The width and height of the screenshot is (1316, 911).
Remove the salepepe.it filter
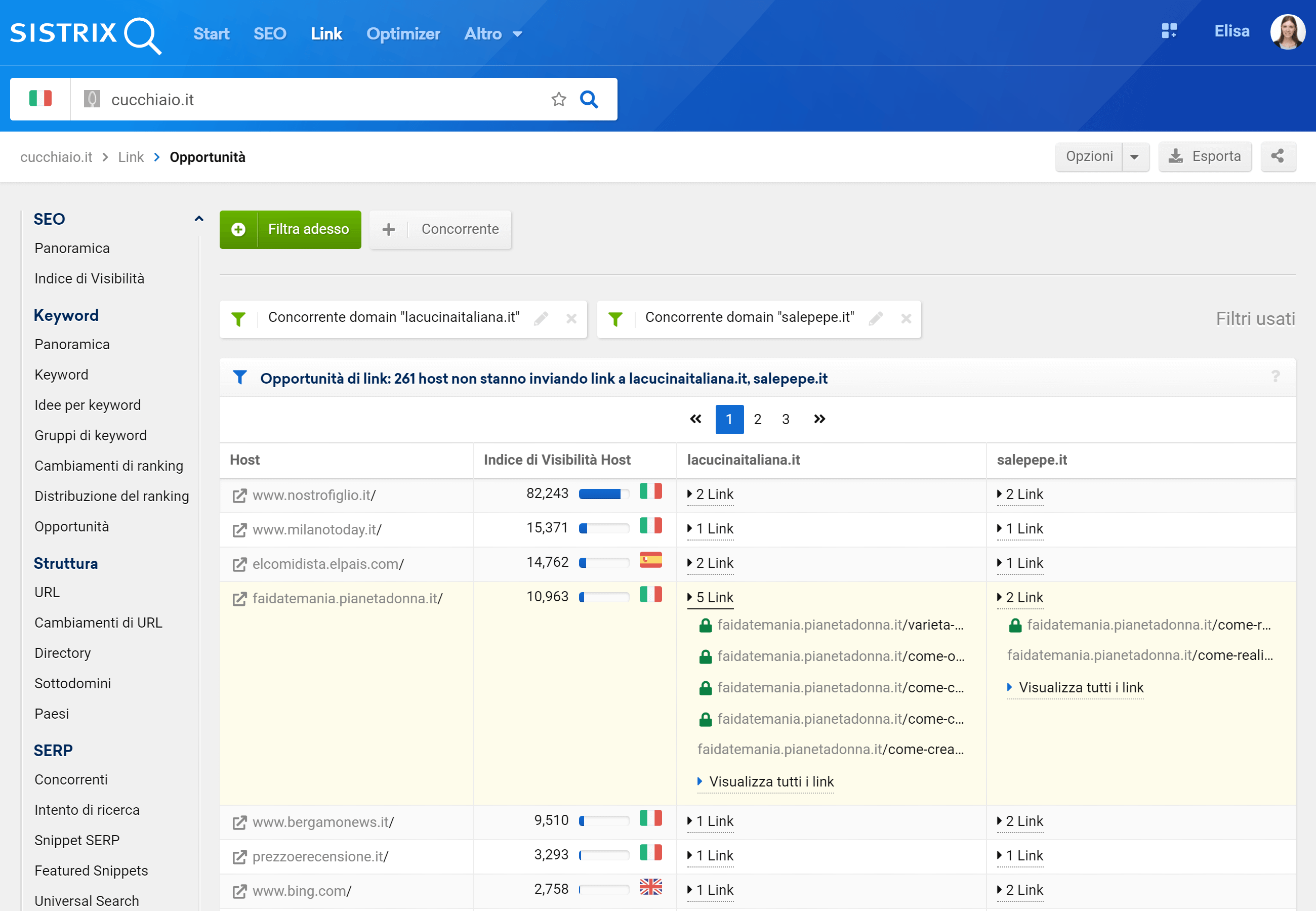click(x=906, y=318)
